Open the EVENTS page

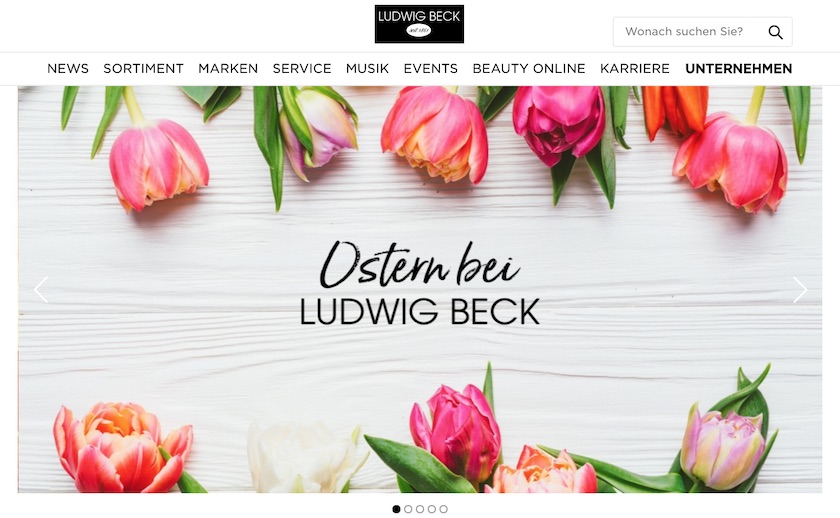coord(431,69)
